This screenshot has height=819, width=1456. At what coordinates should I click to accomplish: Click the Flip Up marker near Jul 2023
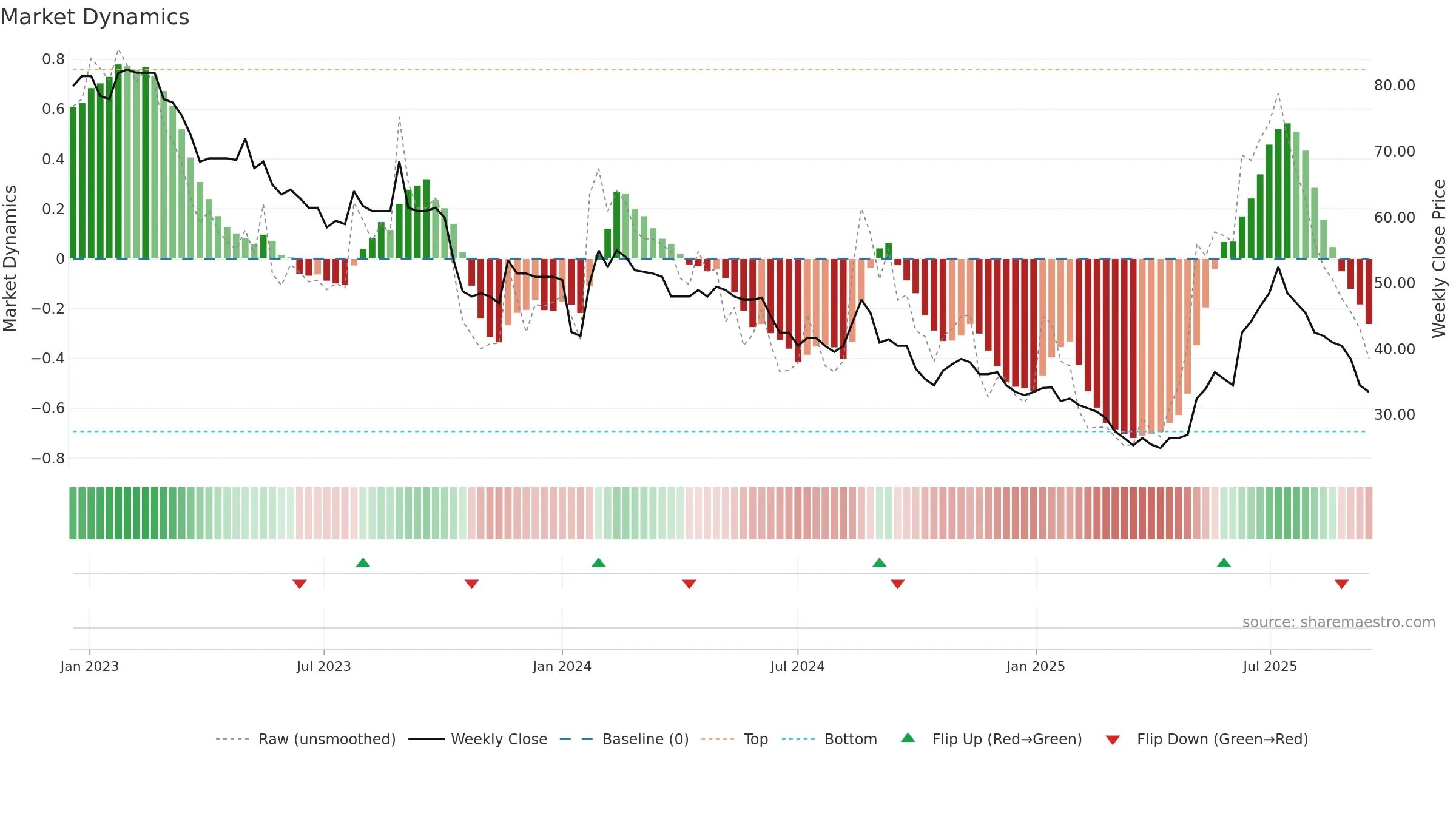point(363,562)
